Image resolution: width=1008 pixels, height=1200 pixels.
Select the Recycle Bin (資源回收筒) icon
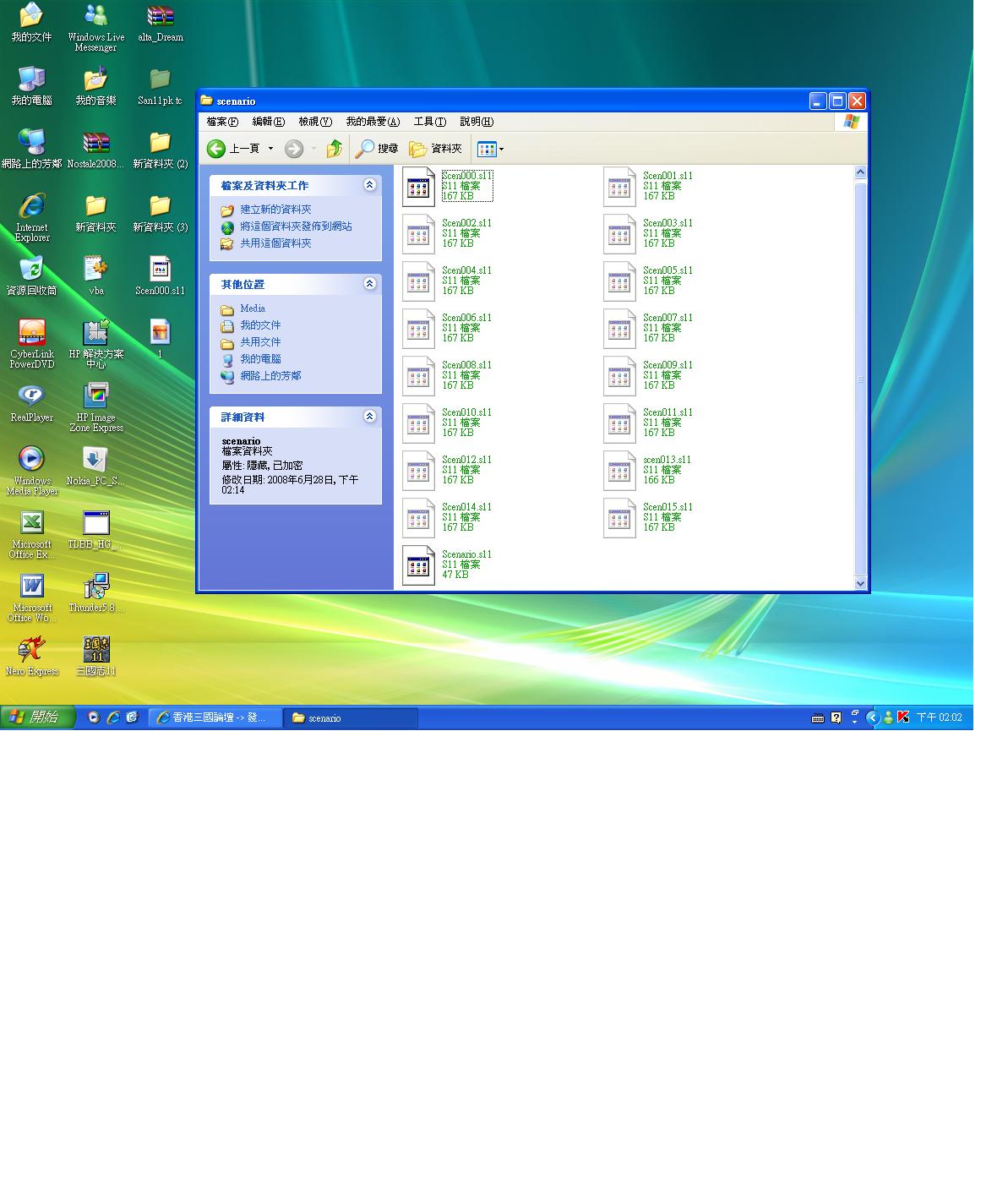tap(31, 270)
